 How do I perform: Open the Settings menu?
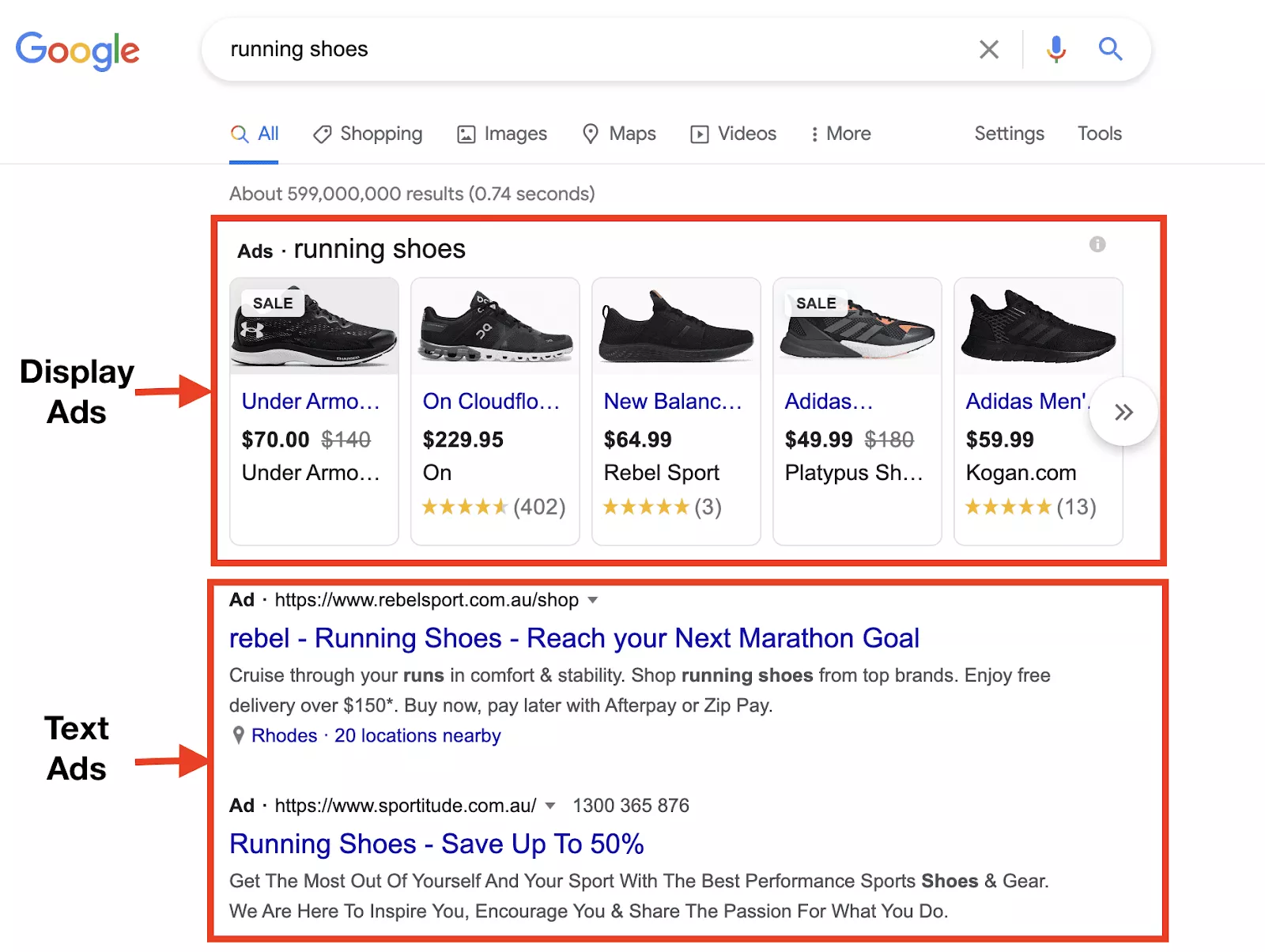1009,134
